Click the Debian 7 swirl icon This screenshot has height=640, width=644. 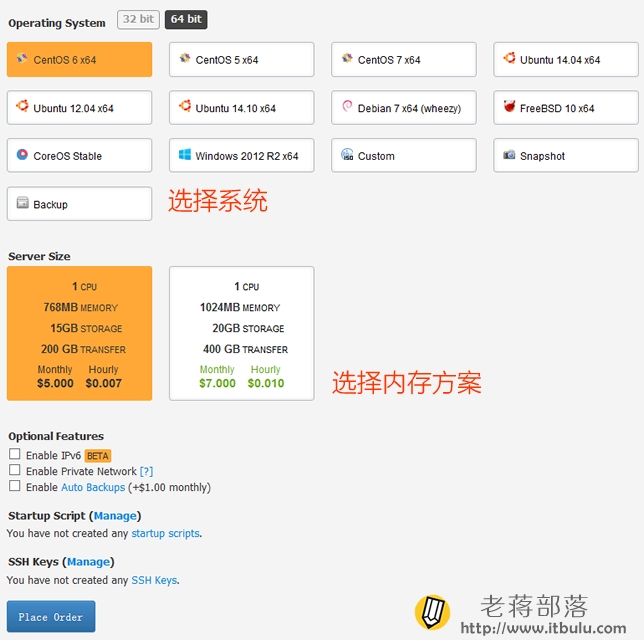tap(347, 106)
